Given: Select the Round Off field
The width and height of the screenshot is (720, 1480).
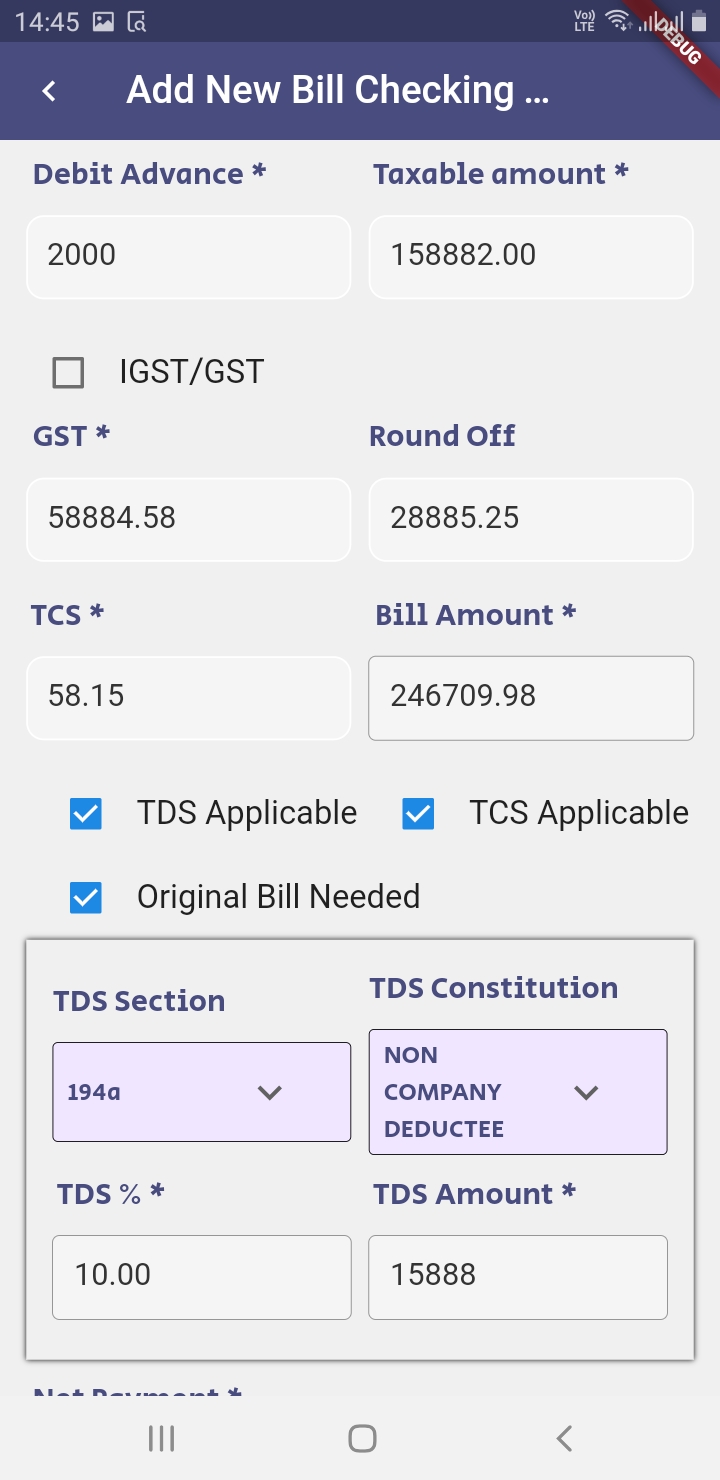Looking at the screenshot, I should 531,519.
